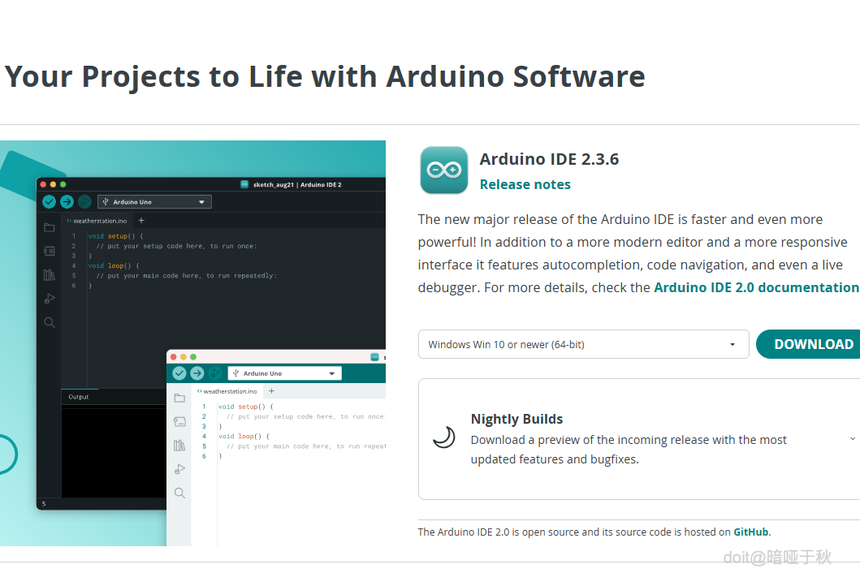The width and height of the screenshot is (860, 573).
Task: Select weatherstation.ino tab in light IDE preview
Action: [227, 392]
